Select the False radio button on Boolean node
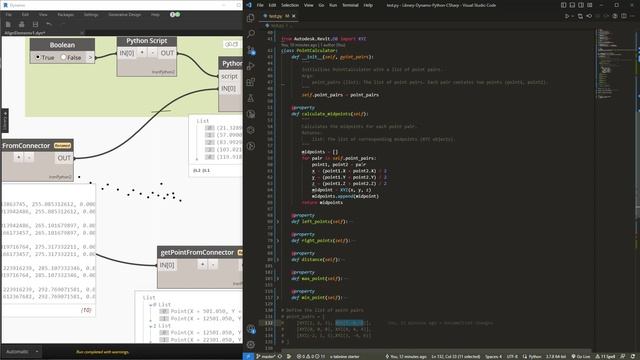 (63, 57)
